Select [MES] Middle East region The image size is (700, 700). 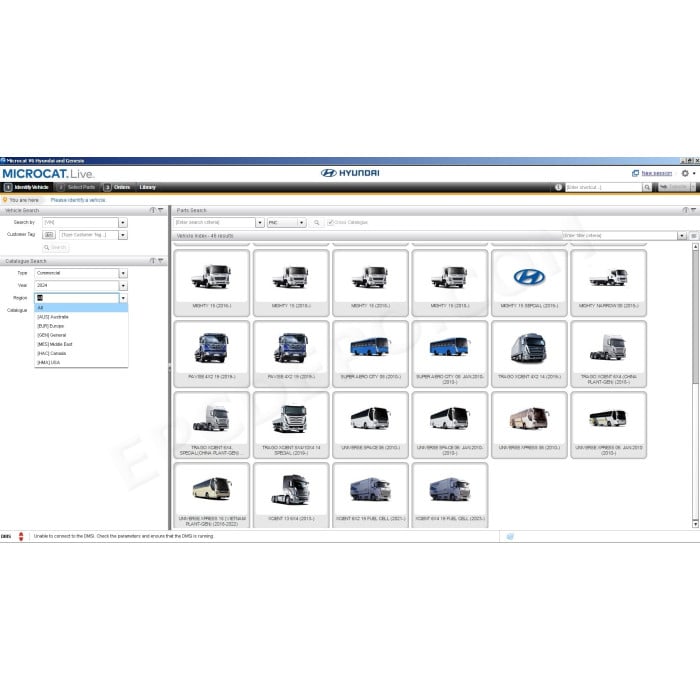click(81, 345)
